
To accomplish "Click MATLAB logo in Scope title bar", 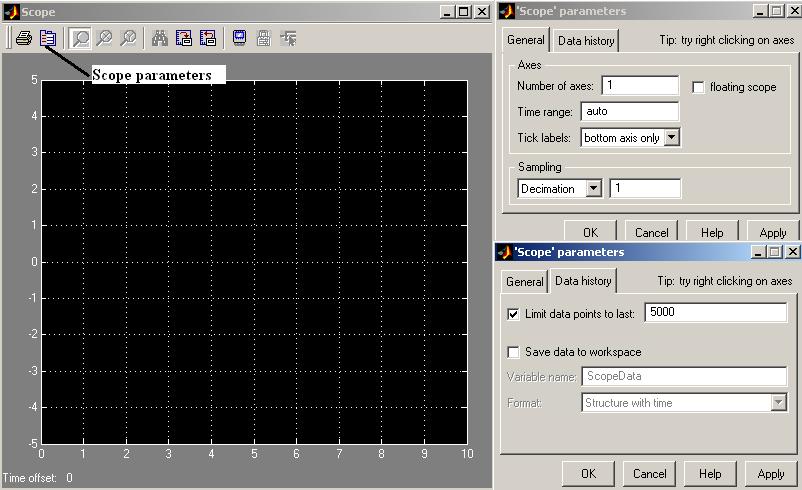I will [x=11, y=12].
